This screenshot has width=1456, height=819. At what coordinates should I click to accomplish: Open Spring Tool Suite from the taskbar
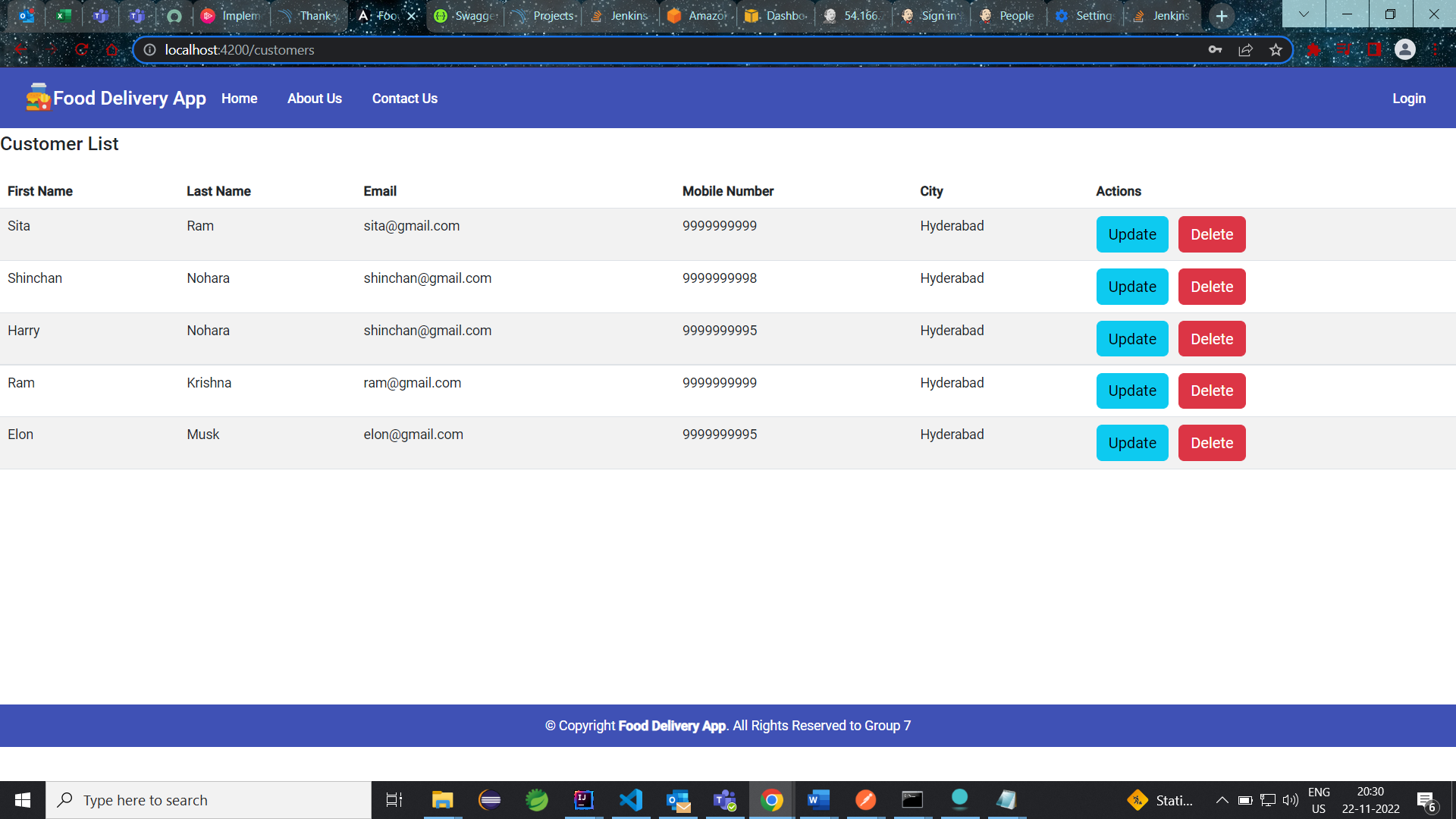pyautogui.click(x=537, y=800)
